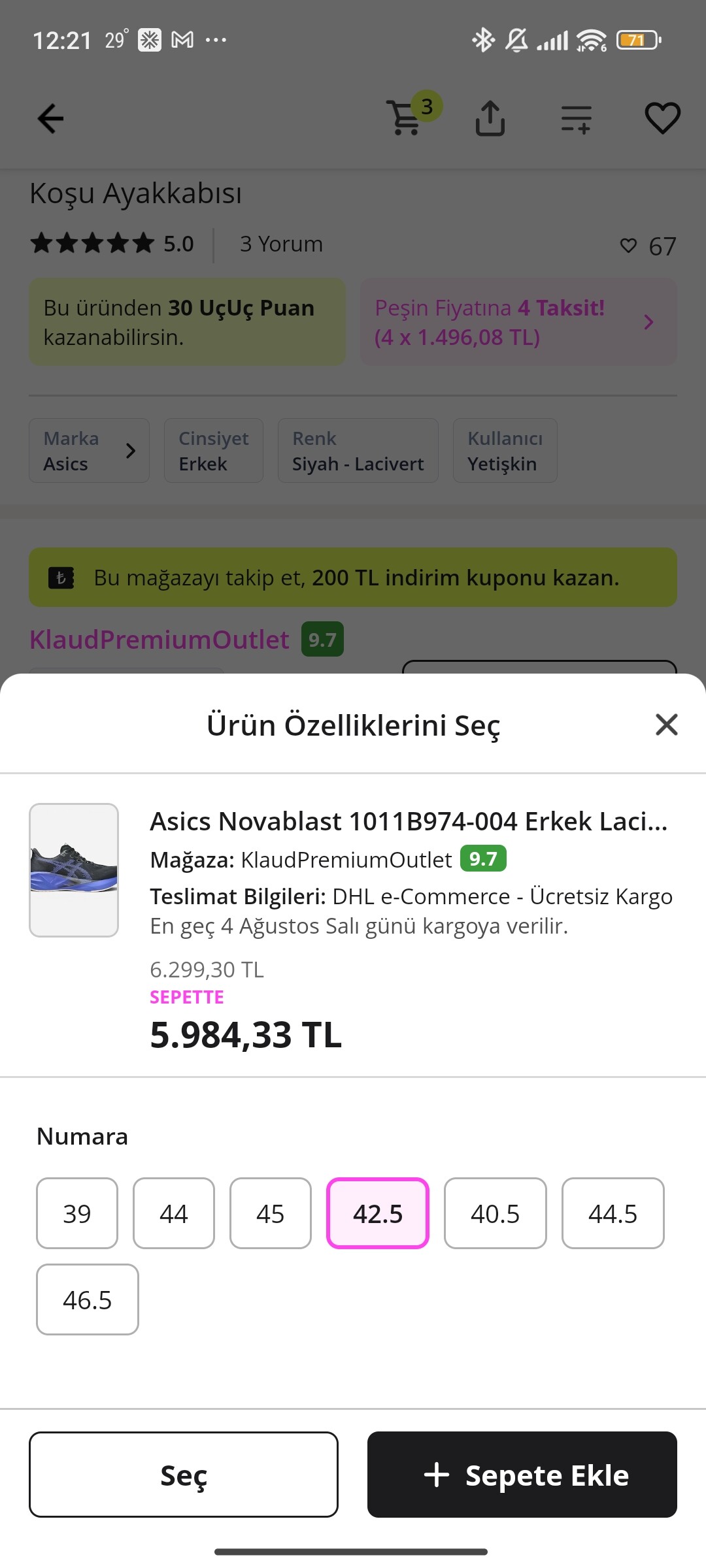Open the 3 Yorum reviews
This screenshot has width=706, height=1568.
click(281, 244)
